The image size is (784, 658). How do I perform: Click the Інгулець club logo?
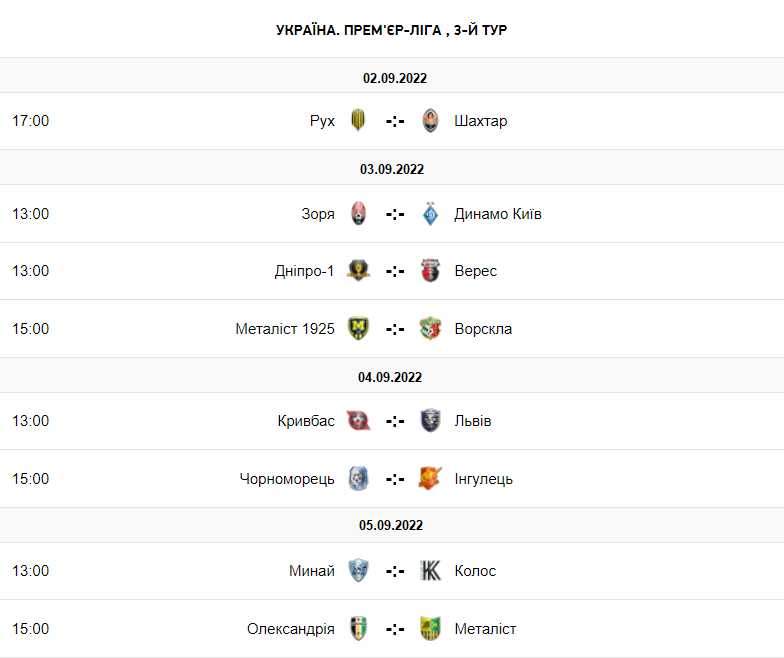point(431,479)
